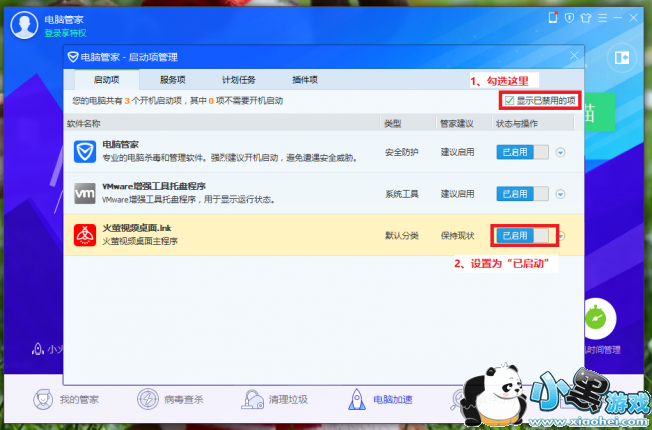The image size is (652, 430).
Task: Click the shield icon in title bar
Action: 569,18
